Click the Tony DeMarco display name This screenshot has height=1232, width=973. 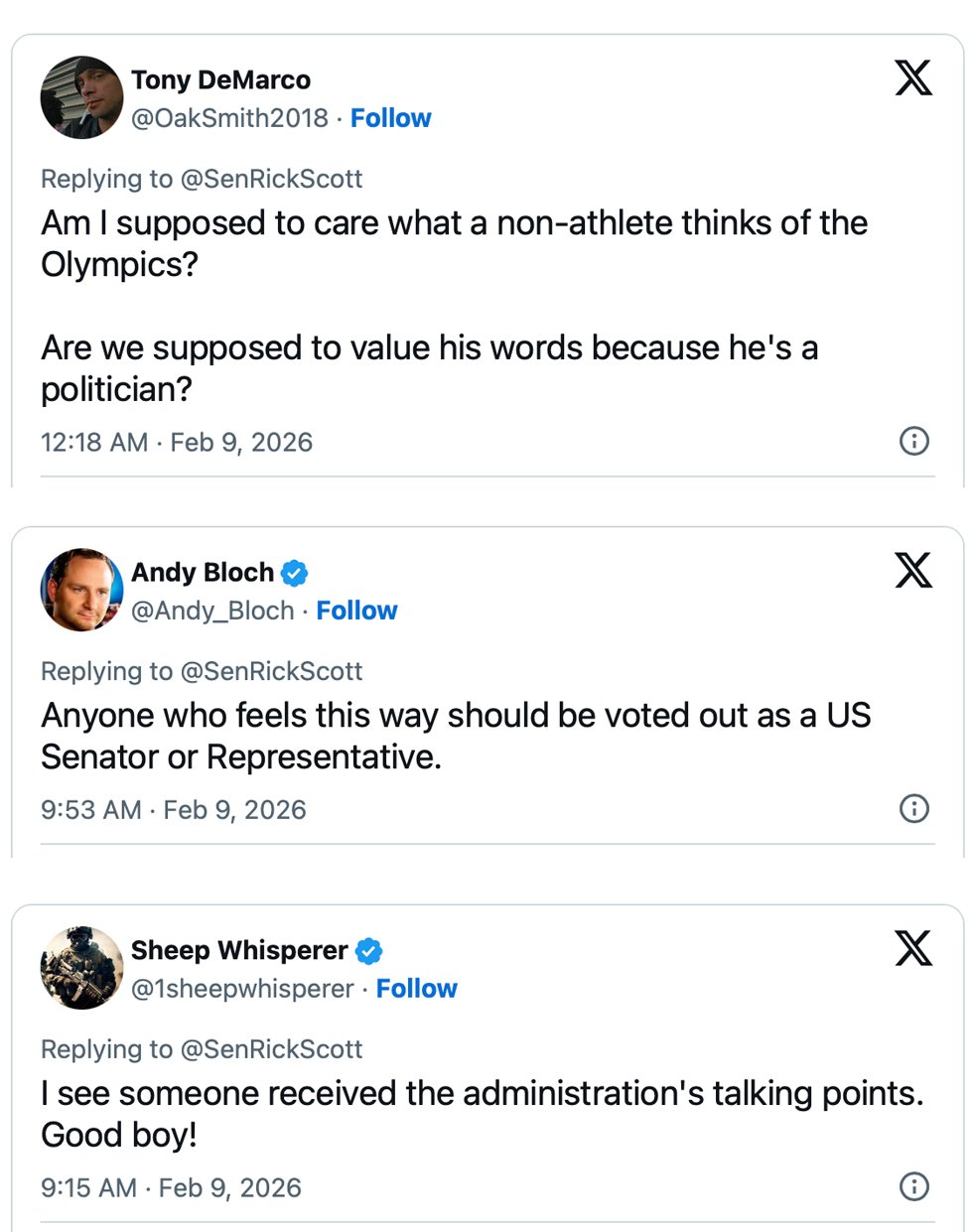click(220, 80)
